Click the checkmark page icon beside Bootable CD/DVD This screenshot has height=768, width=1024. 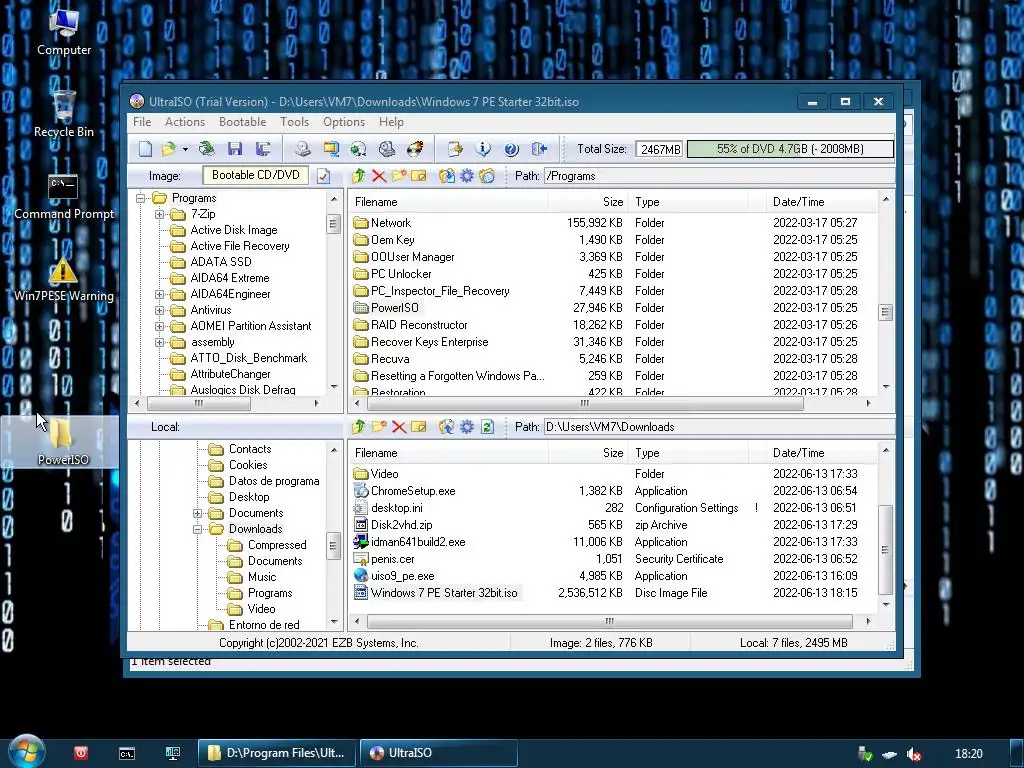tap(323, 176)
